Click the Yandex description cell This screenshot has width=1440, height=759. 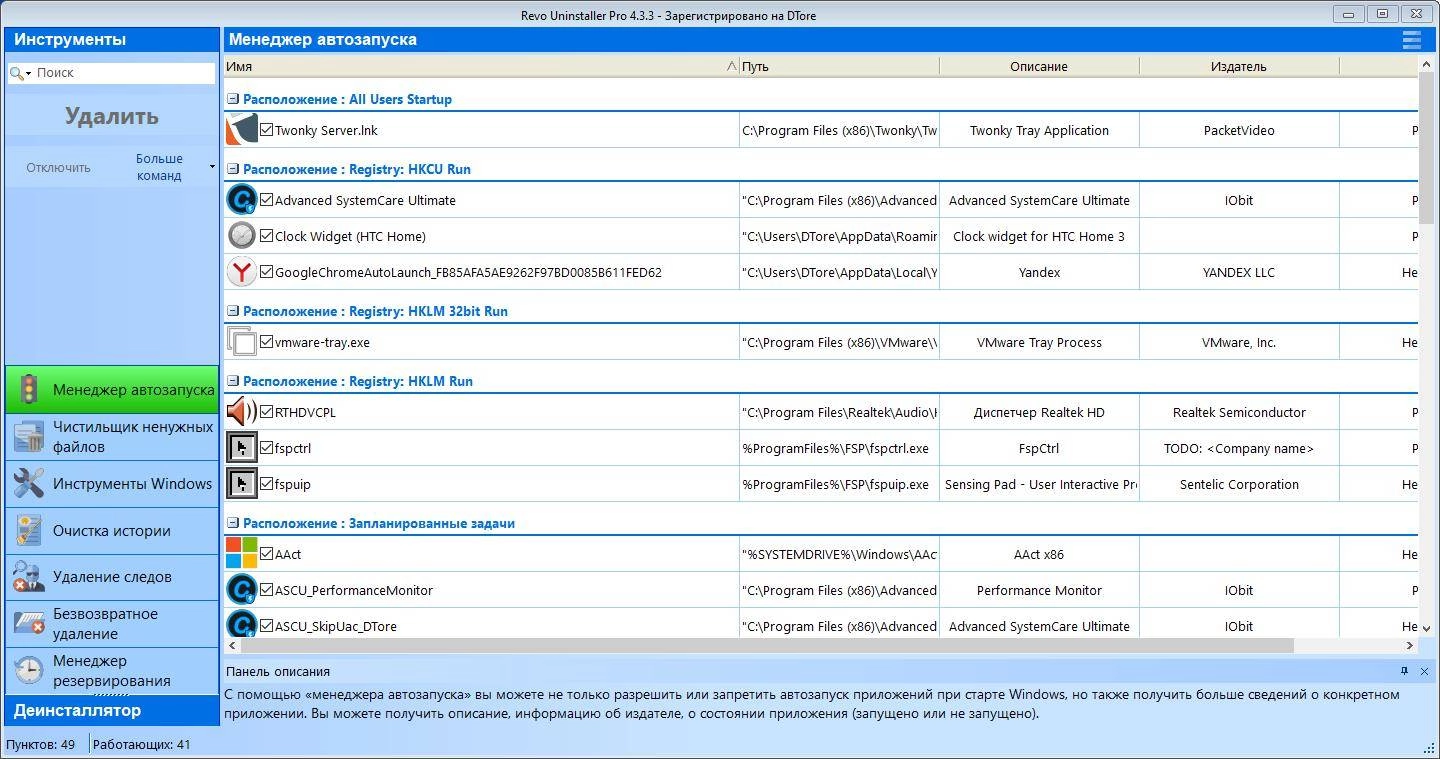tap(1039, 272)
